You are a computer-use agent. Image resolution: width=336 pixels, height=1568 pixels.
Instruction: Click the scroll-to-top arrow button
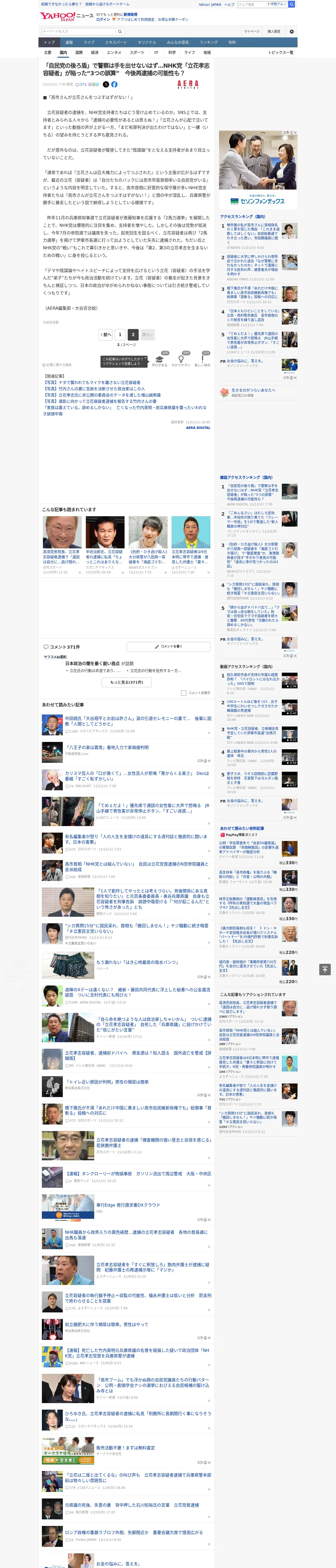coord(325,970)
